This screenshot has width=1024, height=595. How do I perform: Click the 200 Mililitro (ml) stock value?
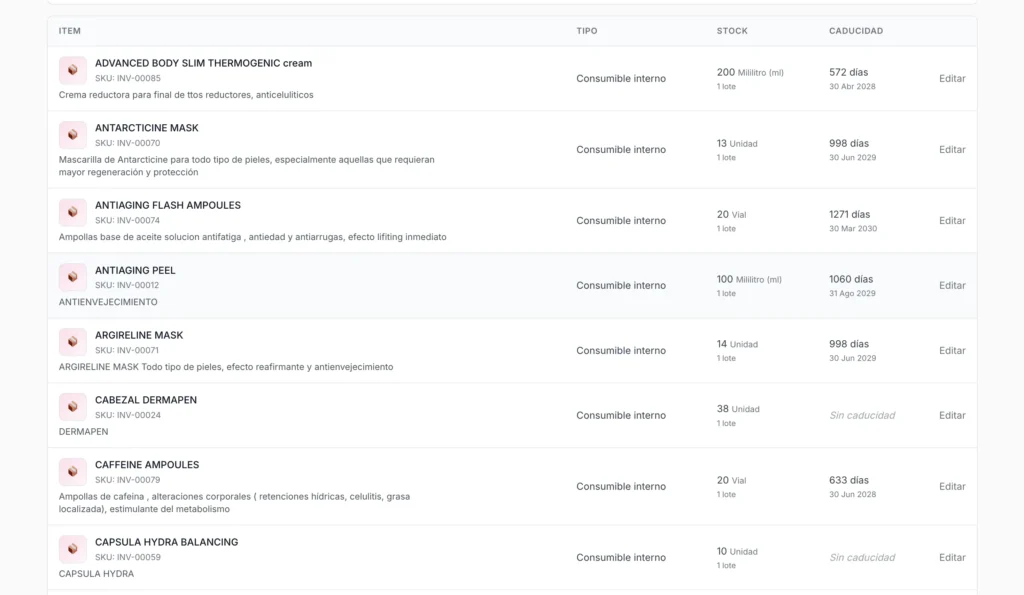750,72
